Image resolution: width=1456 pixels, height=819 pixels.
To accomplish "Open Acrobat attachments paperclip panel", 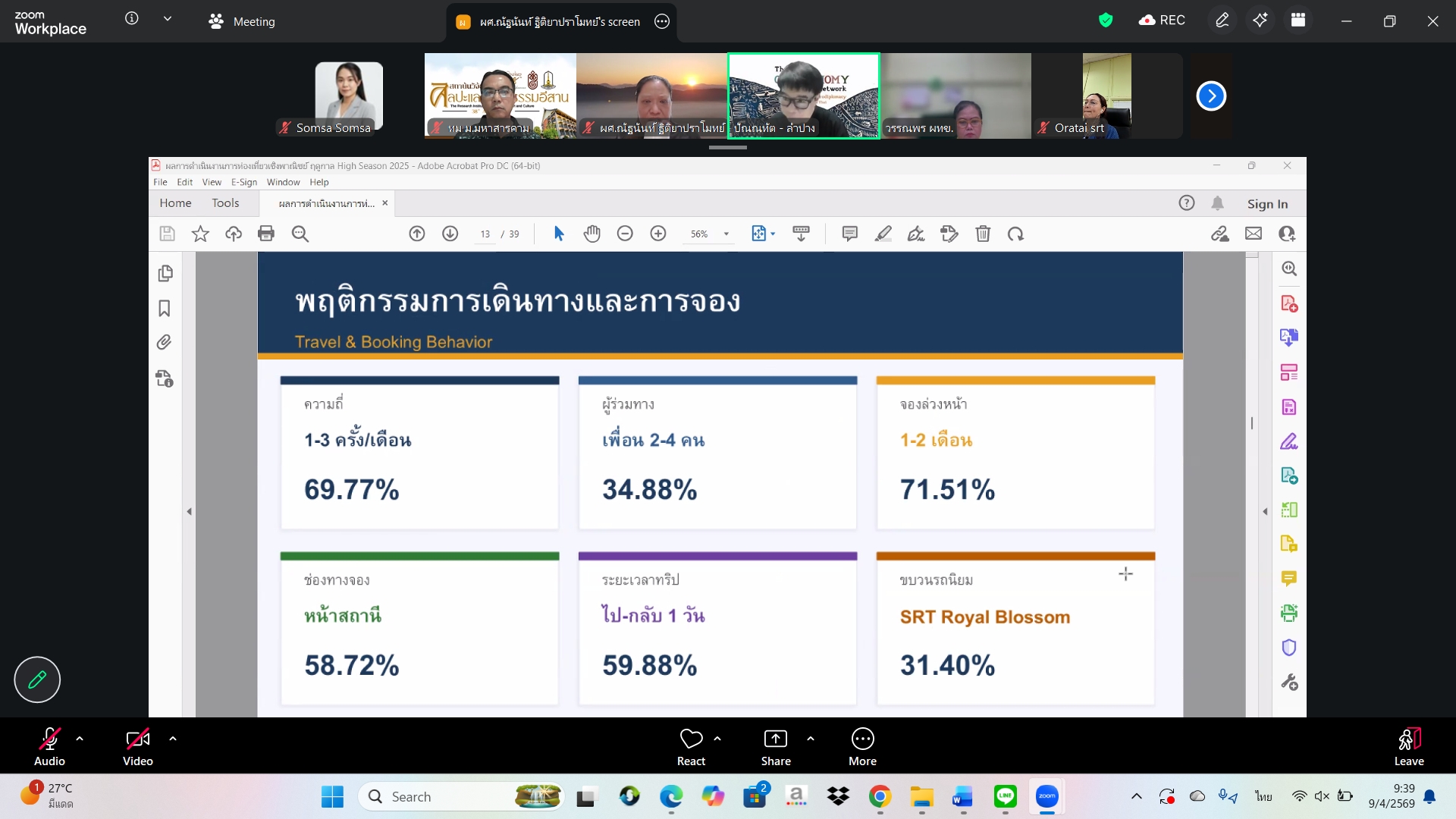I will coord(165,343).
